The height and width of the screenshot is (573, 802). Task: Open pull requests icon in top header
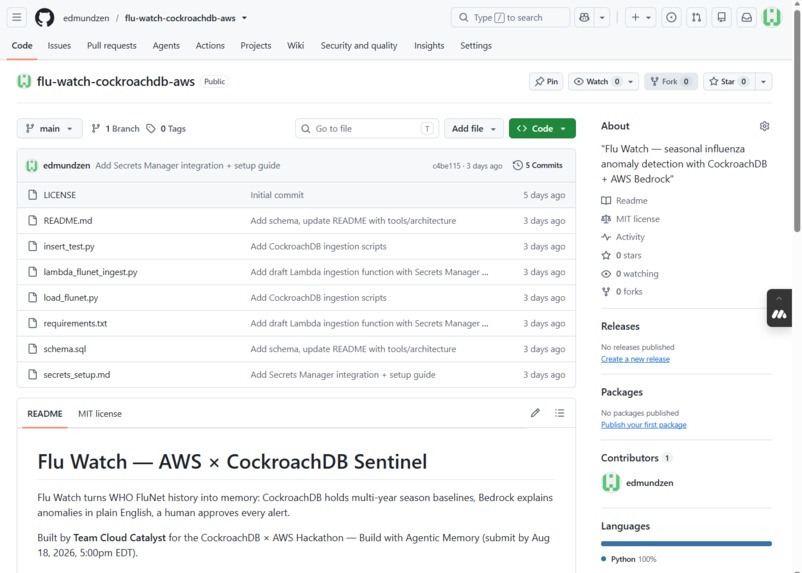(696, 17)
